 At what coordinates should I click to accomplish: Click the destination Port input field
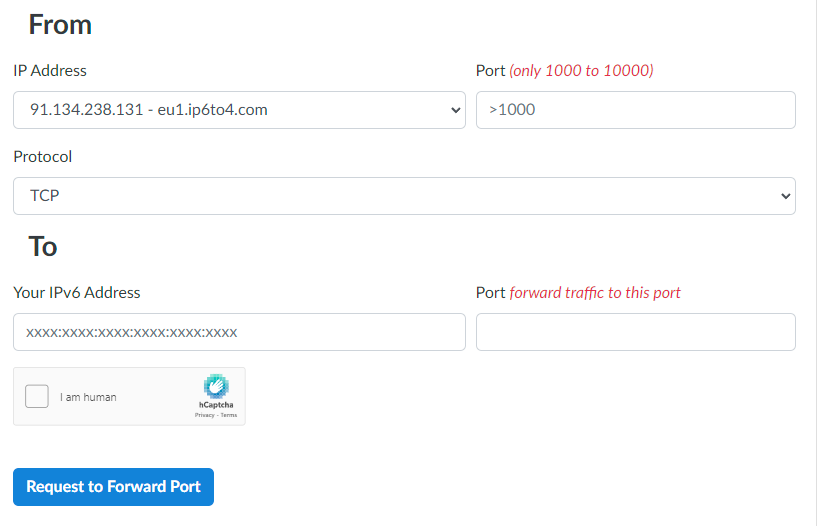[x=635, y=332]
